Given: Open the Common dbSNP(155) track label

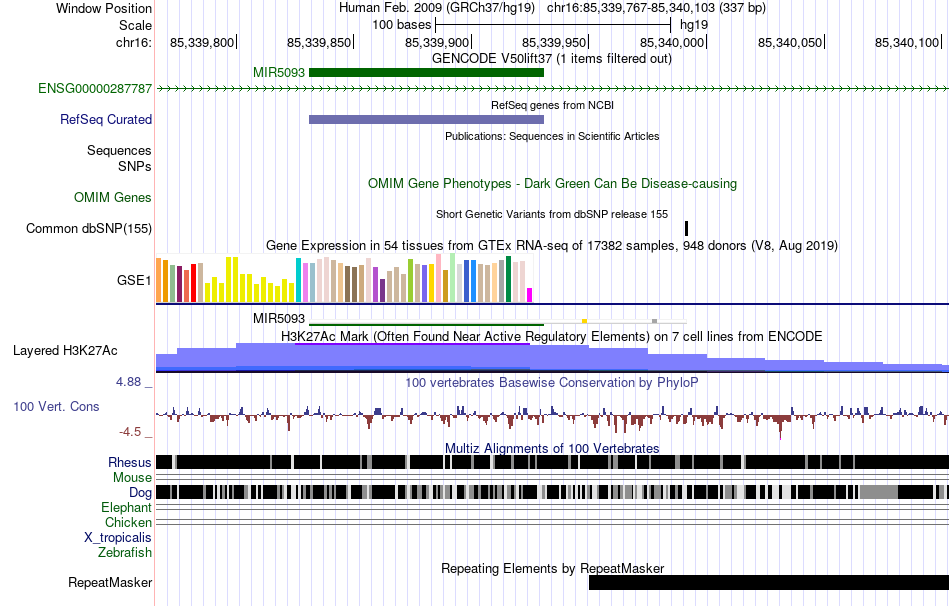Looking at the screenshot, I should click(x=89, y=228).
